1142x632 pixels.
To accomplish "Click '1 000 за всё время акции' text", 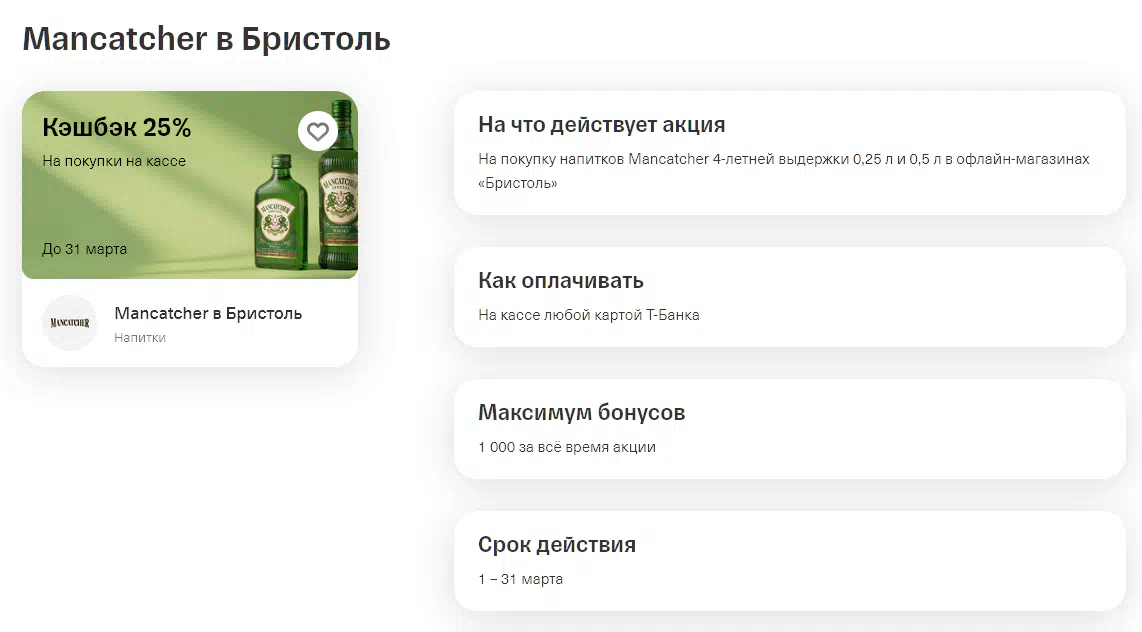I will 566,447.
